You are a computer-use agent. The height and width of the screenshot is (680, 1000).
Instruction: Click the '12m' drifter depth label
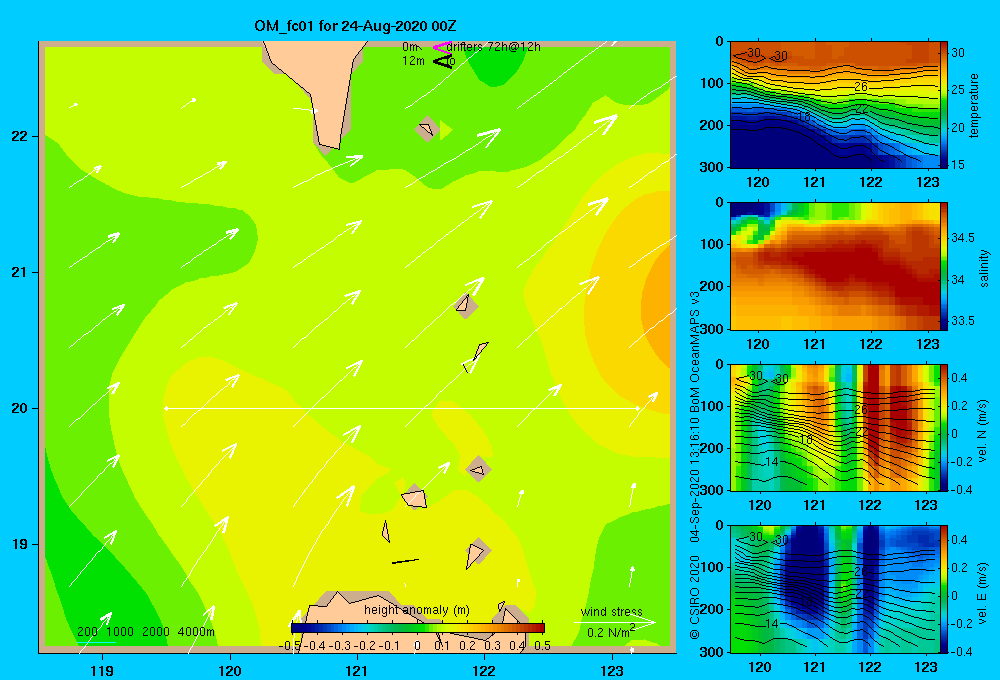point(413,61)
